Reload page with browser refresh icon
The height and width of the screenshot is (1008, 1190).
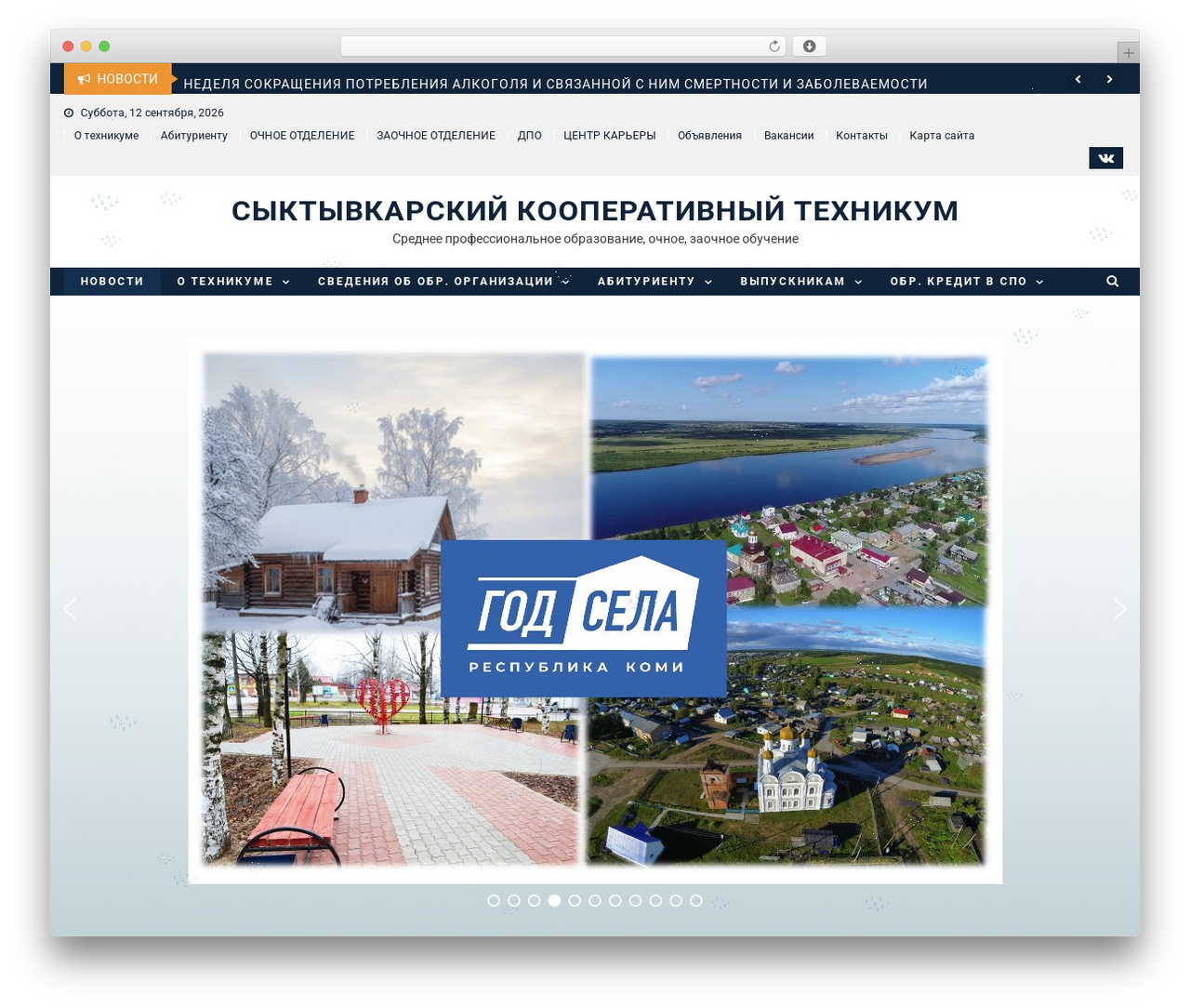click(774, 46)
